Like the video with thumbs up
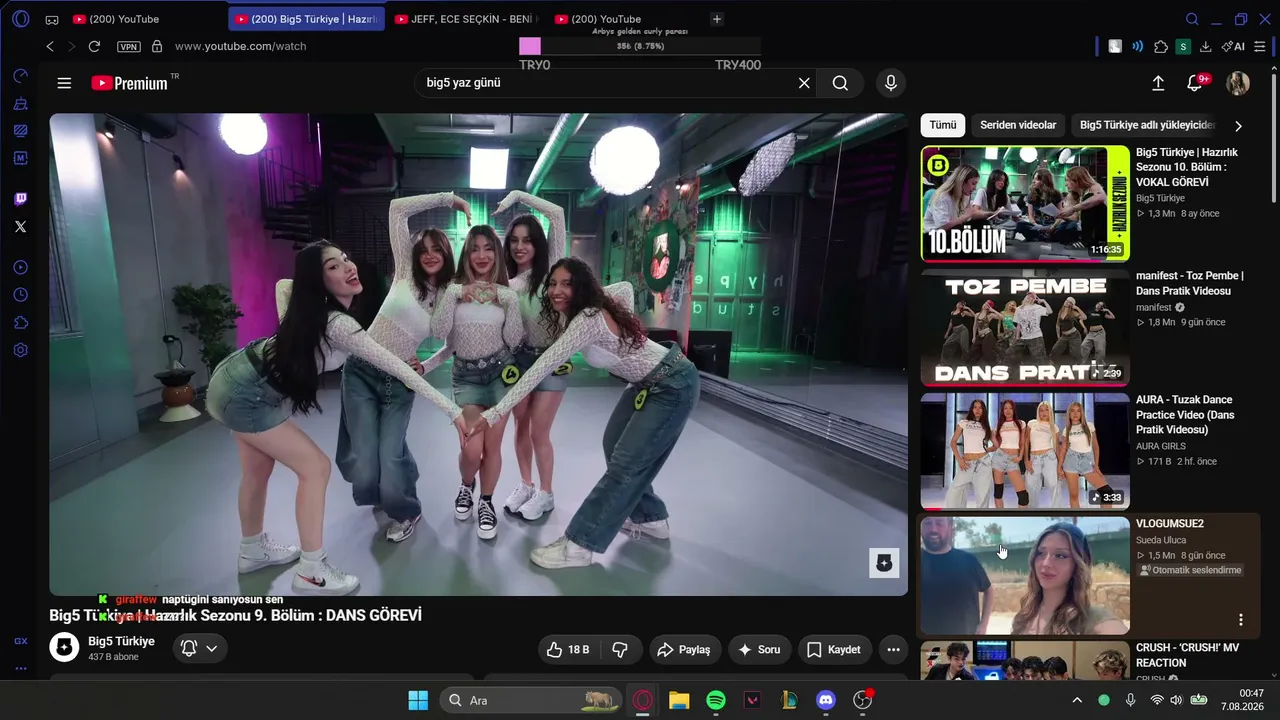This screenshot has height=720, width=1280. tap(568, 650)
